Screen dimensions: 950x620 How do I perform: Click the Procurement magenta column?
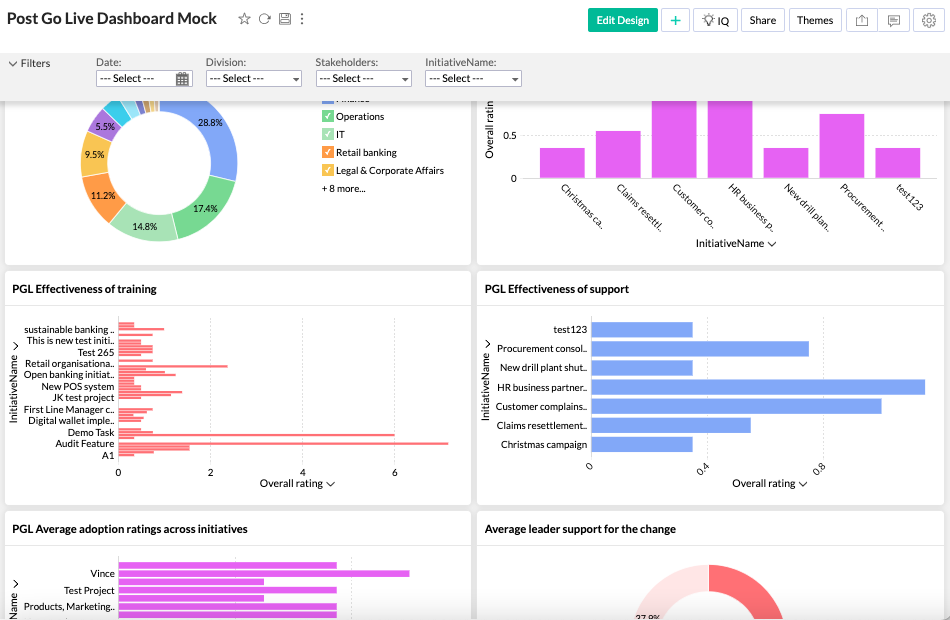coord(842,146)
